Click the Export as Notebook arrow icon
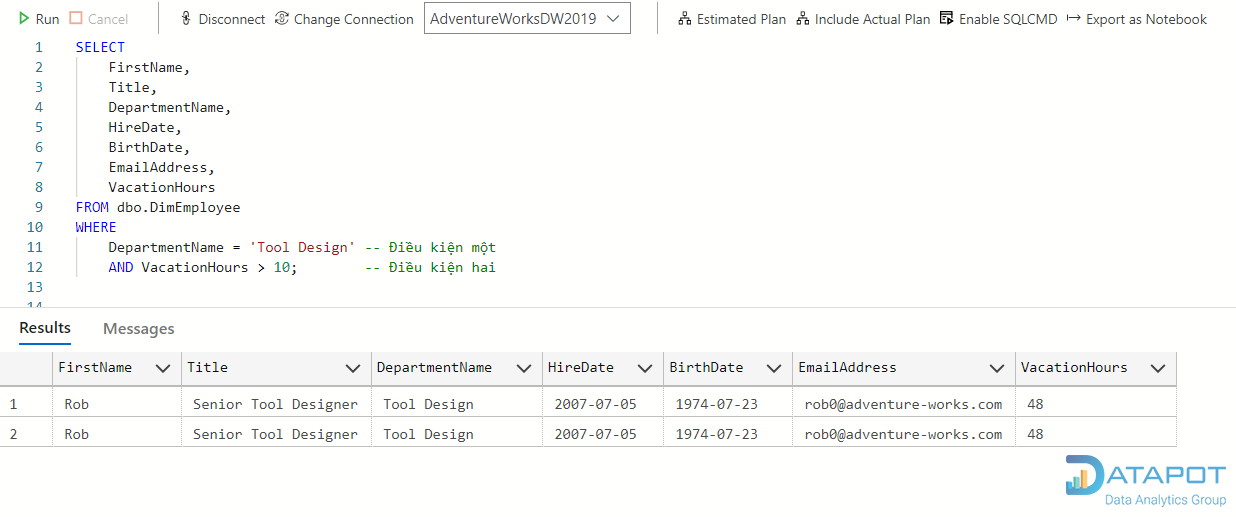This screenshot has width=1236, height=517. coord(1074,18)
